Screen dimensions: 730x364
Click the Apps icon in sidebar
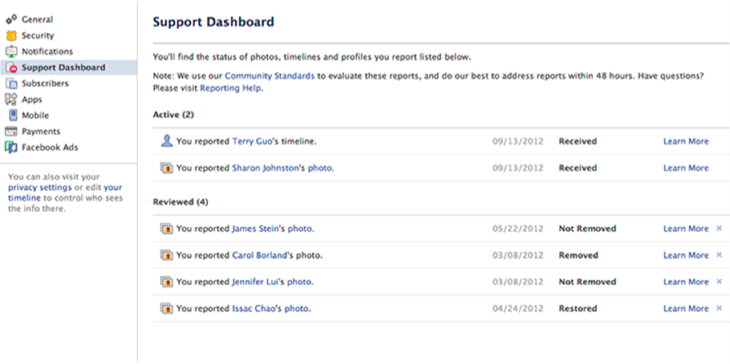coord(11,100)
